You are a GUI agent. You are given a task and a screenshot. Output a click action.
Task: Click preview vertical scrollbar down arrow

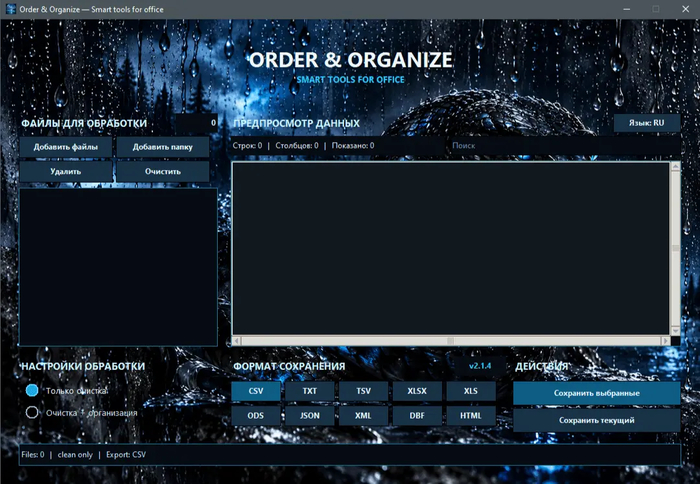pyautogui.click(x=675, y=330)
